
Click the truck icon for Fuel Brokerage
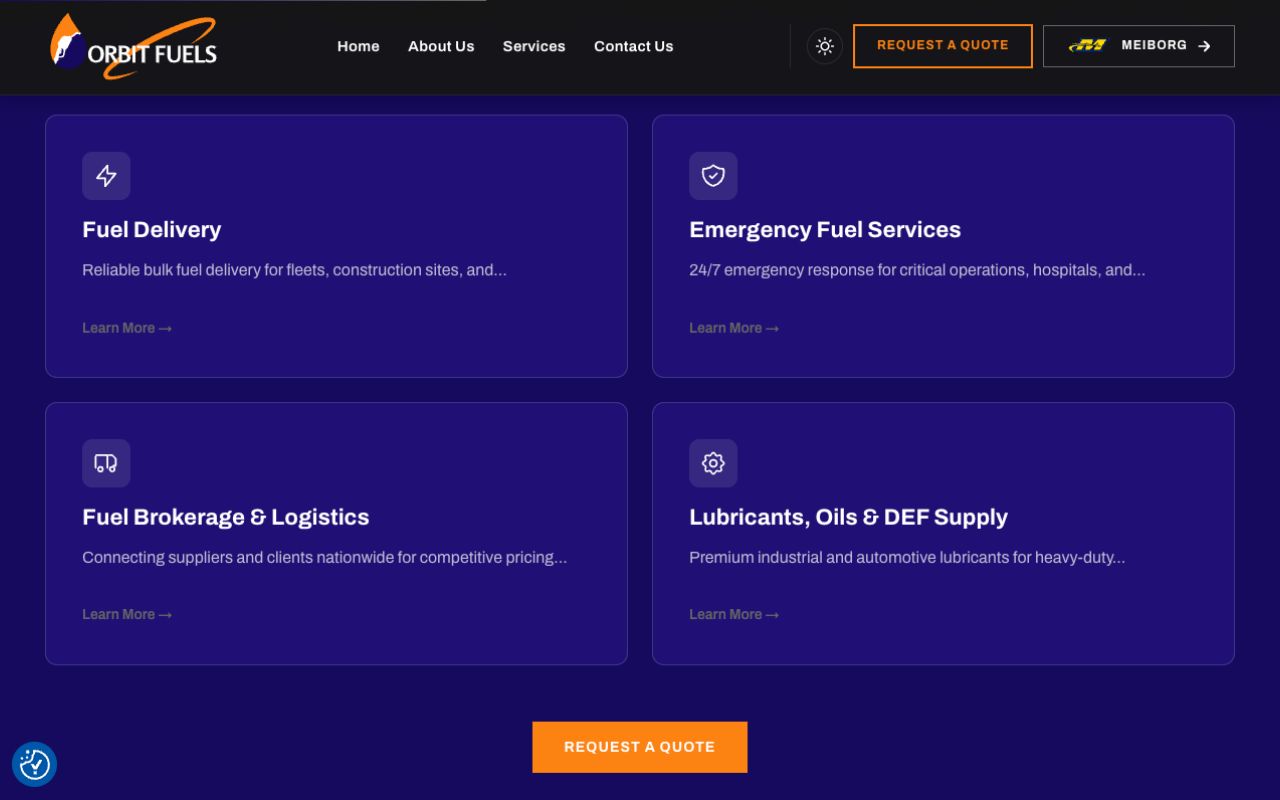click(106, 463)
